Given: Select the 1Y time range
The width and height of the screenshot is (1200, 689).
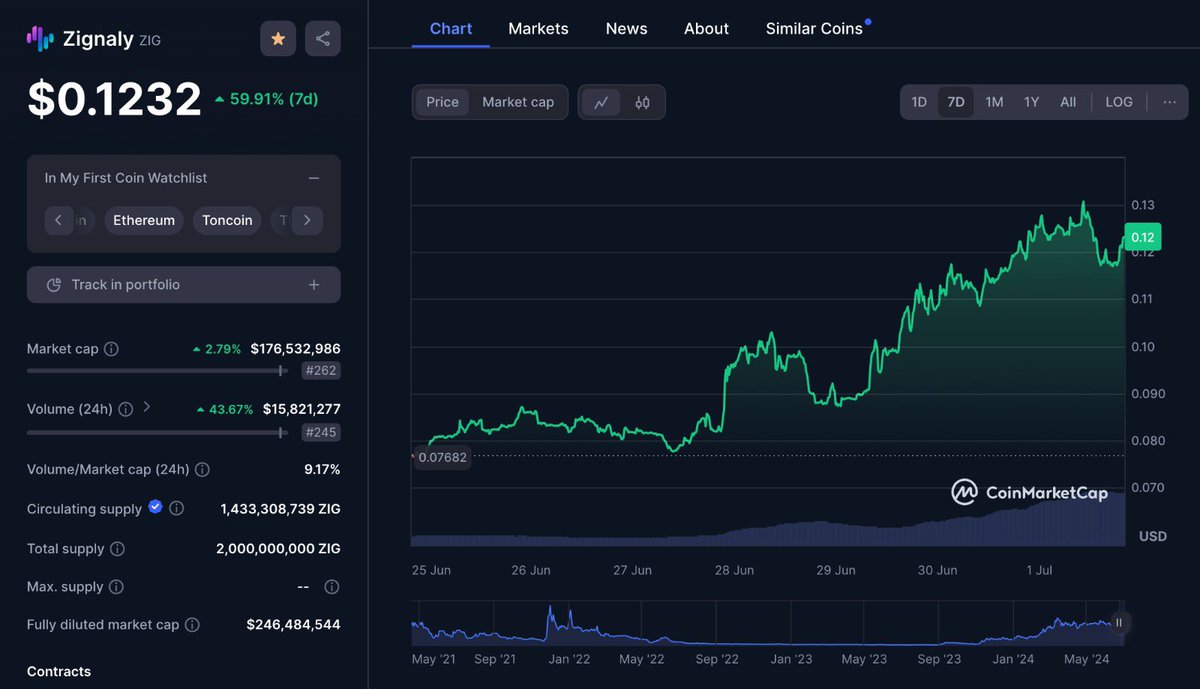Looking at the screenshot, I should (1031, 102).
